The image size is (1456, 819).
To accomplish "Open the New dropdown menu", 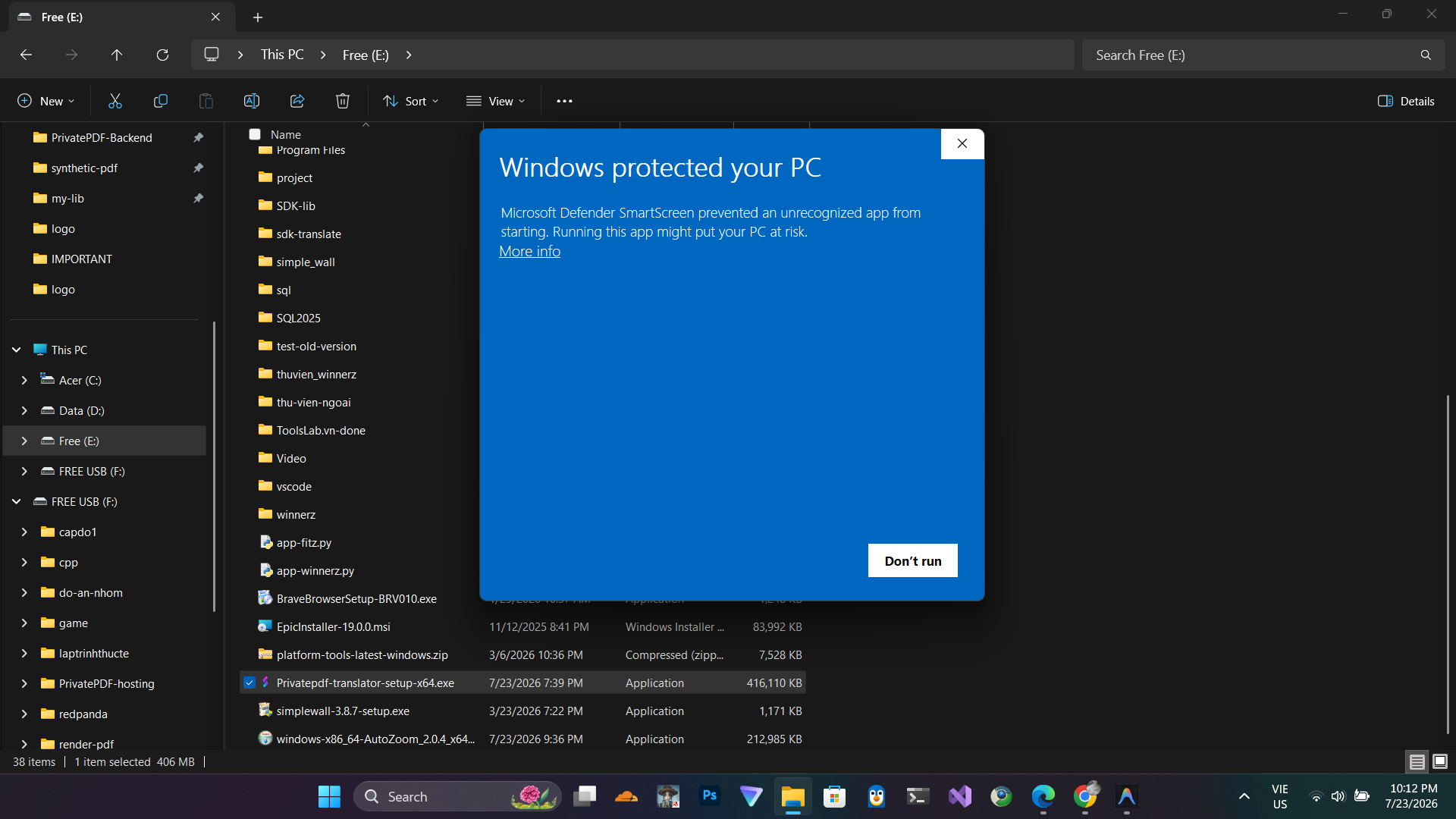I will pos(46,101).
